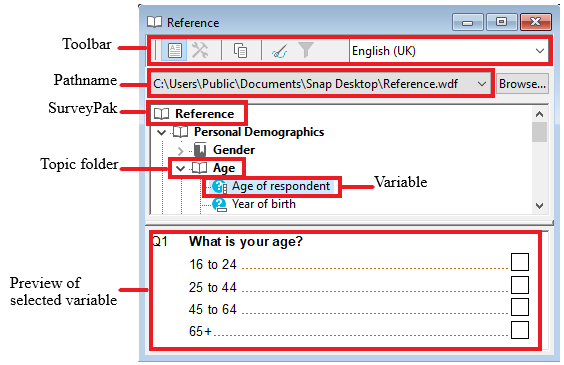The image size is (564, 365).
Task: Open the Reference.wdf pathname dropdown
Action: tap(482, 84)
